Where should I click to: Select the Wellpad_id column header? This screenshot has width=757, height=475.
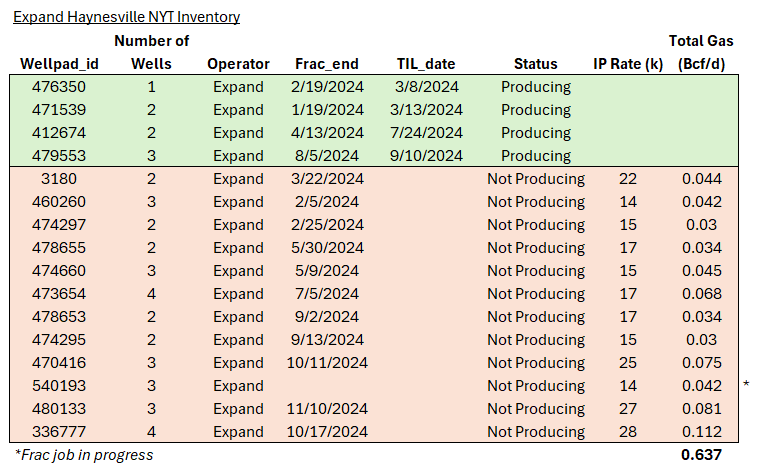point(59,64)
